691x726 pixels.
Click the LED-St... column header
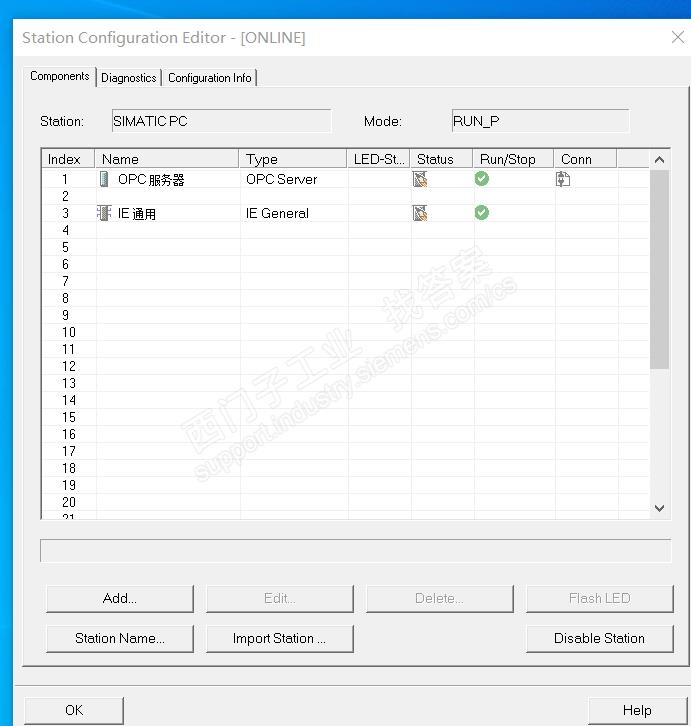tap(378, 159)
